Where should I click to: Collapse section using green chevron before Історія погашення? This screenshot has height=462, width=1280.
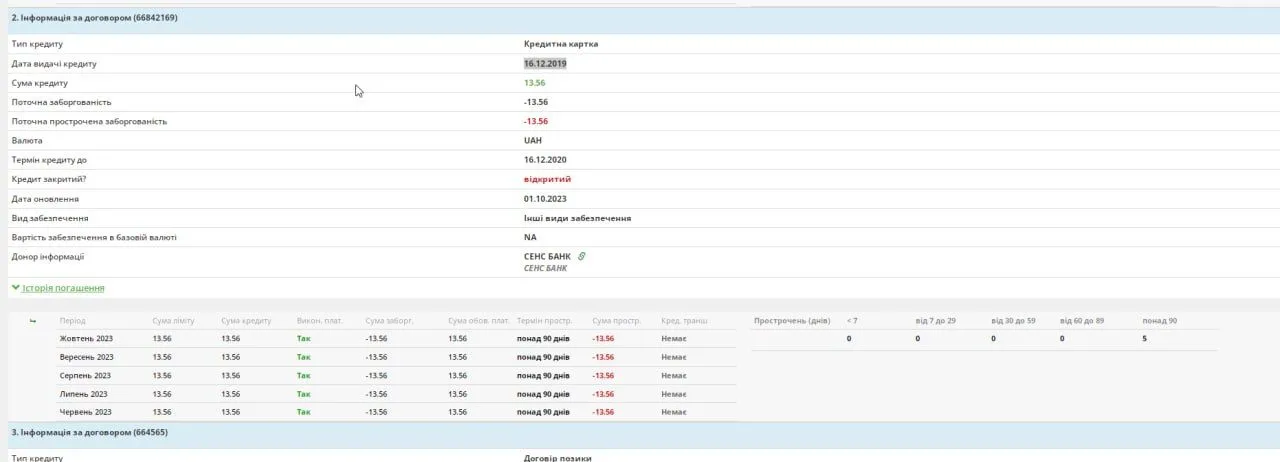(15, 288)
